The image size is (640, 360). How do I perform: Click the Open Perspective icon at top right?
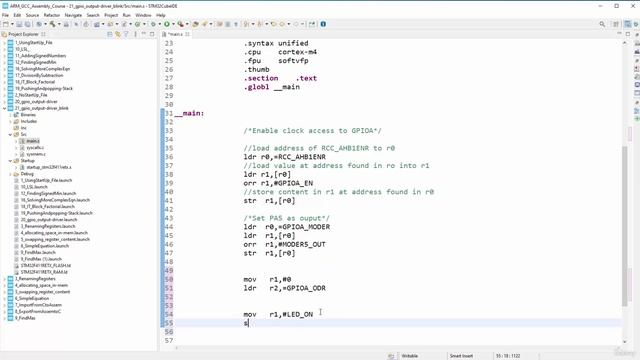point(616,24)
